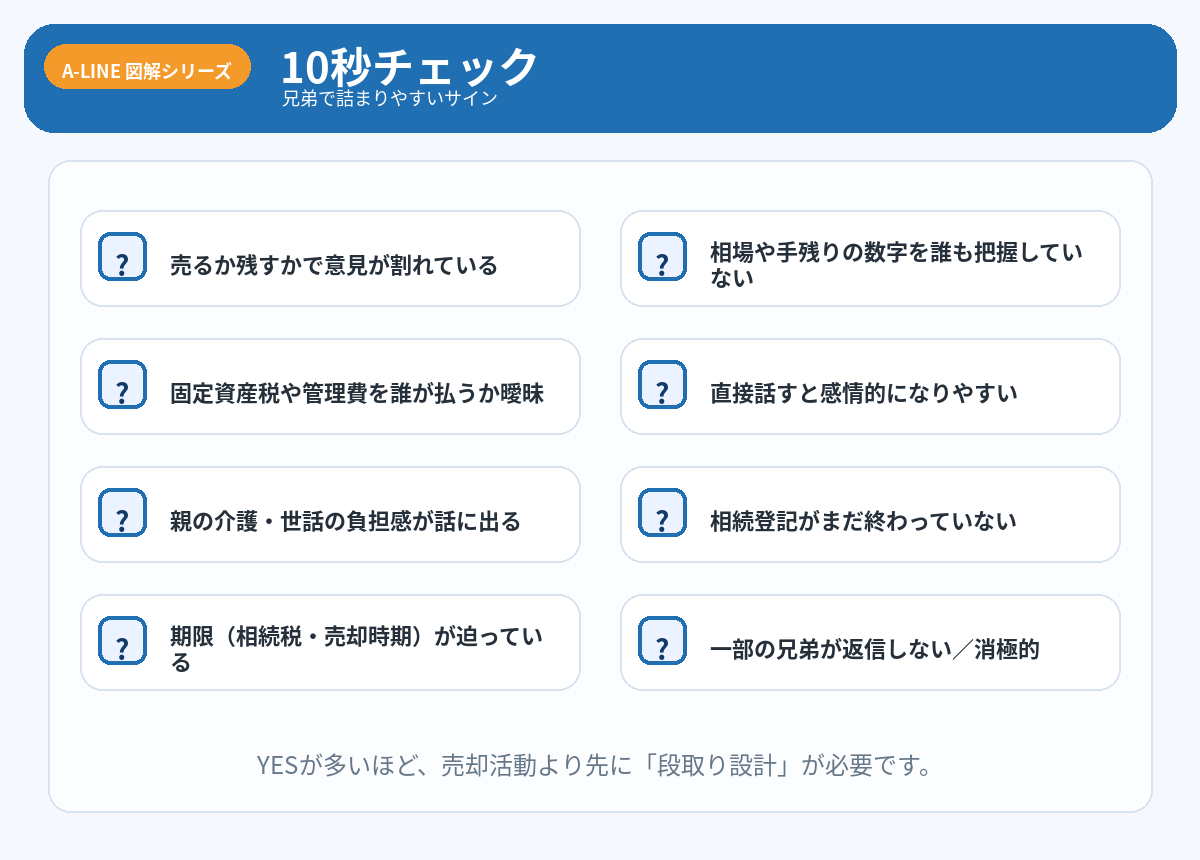Viewport: 1200px width, 860px height.
Task: Select the 親の介護・世話の負担感が話に出る card text
Action: pyautogui.click(x=345, y=522)
